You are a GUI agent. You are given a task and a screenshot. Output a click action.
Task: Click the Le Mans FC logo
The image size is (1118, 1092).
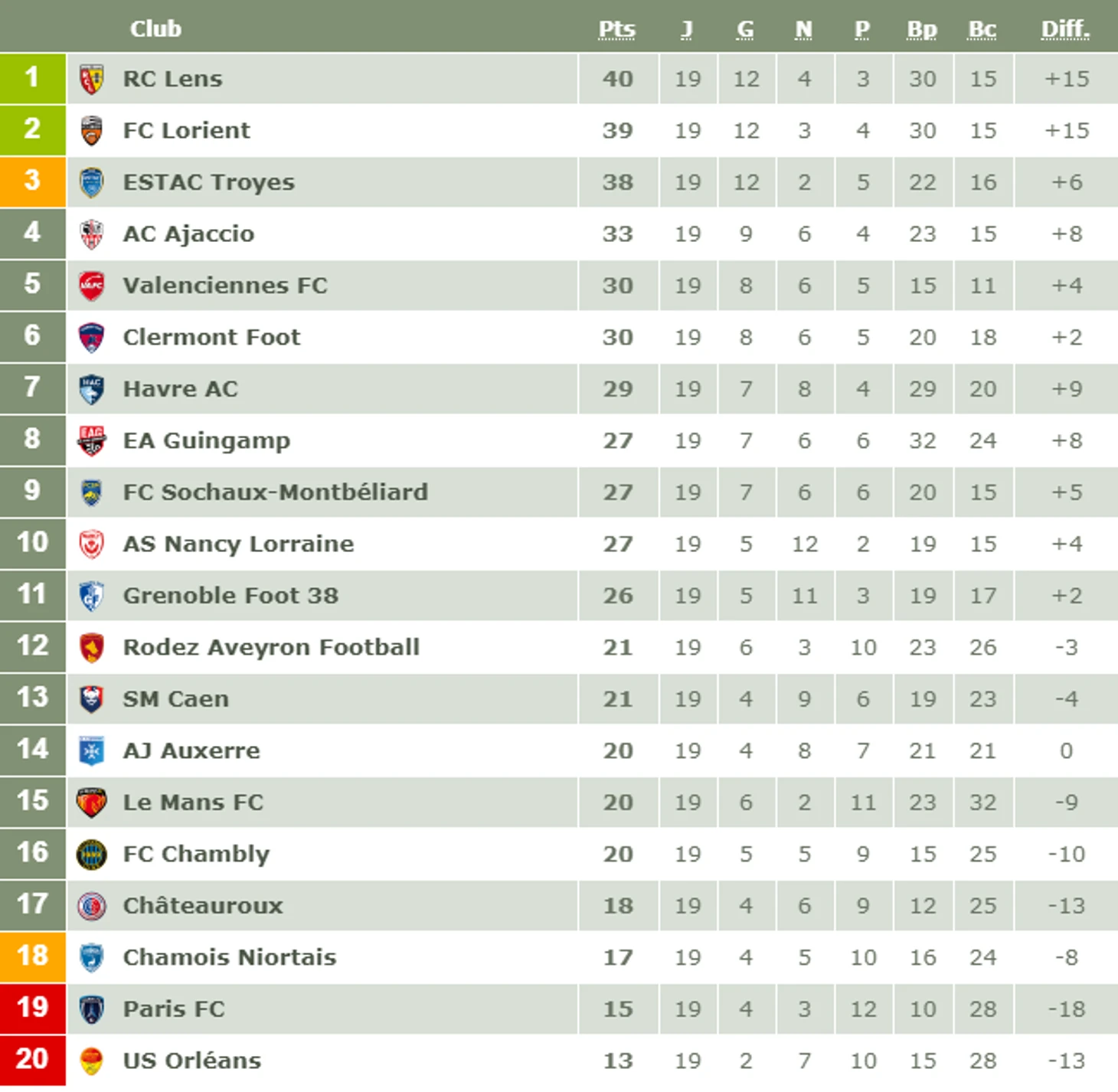click(x=91, y=802)
